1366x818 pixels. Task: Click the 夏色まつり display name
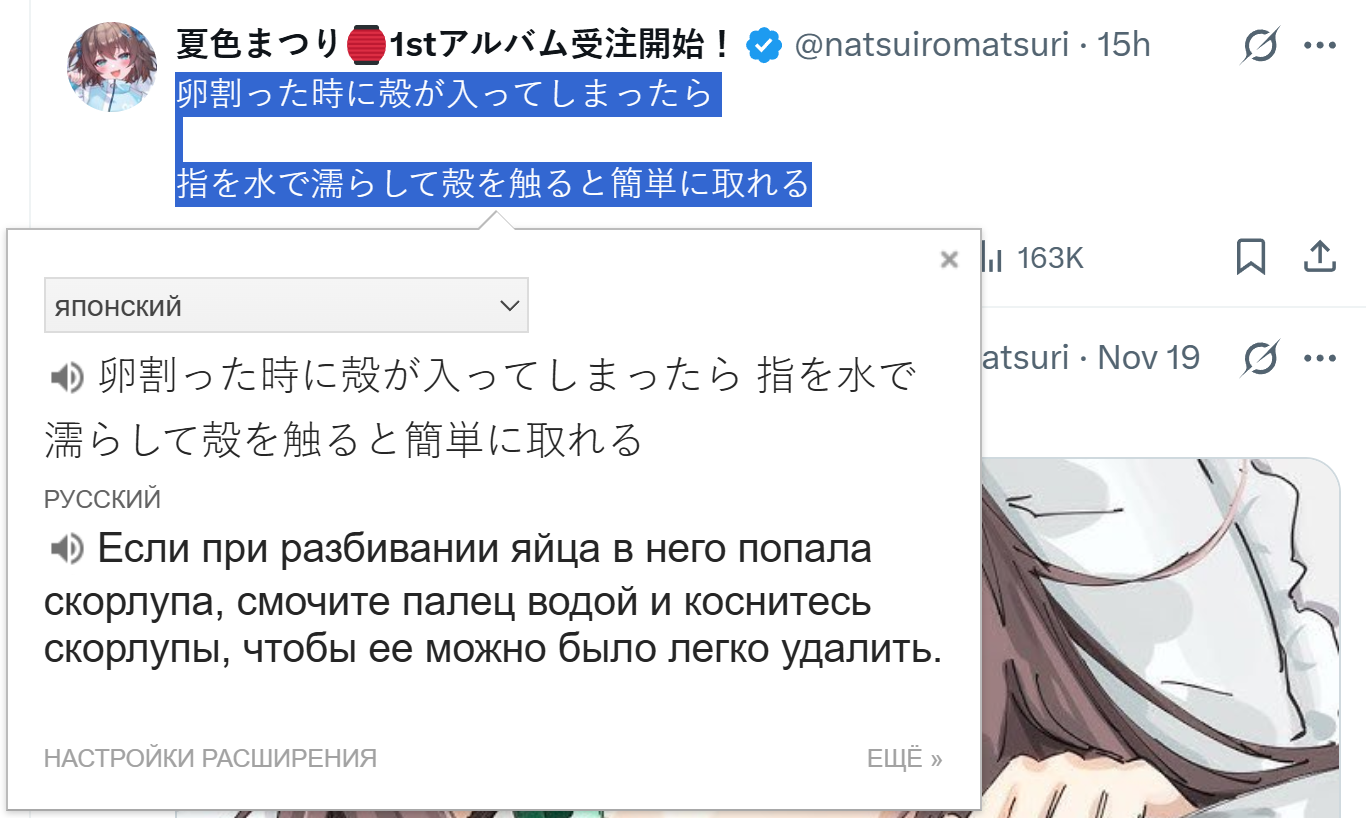tap(259, 44)
